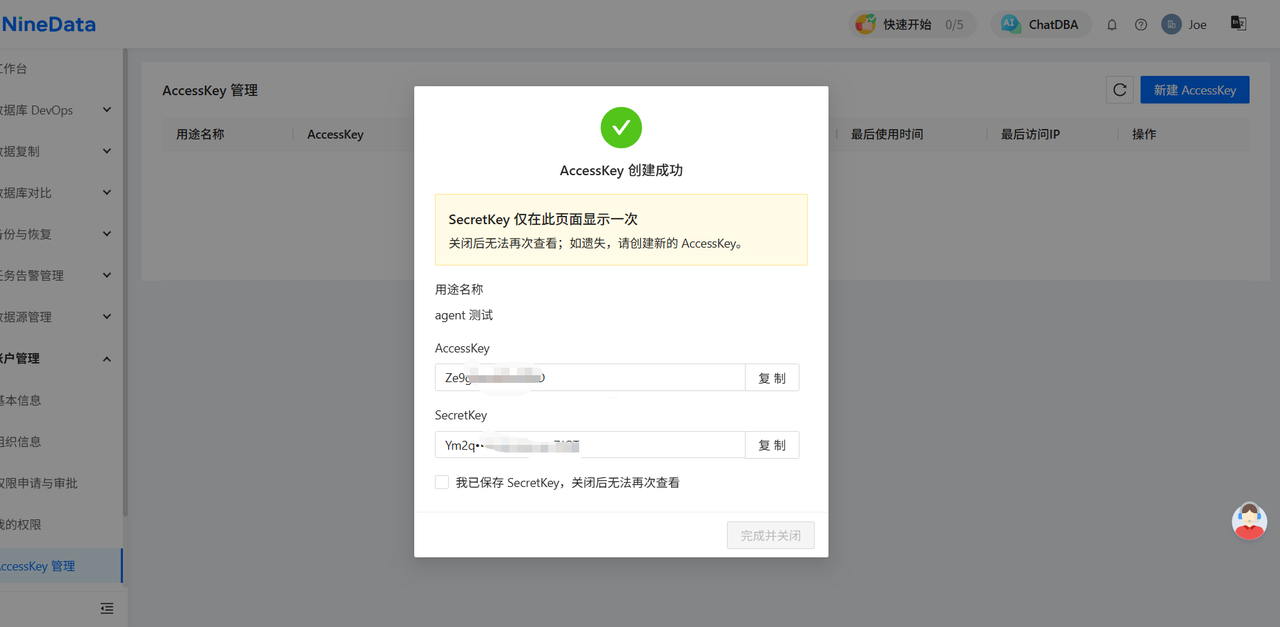Viewport: 1280px width, 627px height.
Task: Click the refresh icon beside 新建 AccessKey
Action: [1120, 90]
